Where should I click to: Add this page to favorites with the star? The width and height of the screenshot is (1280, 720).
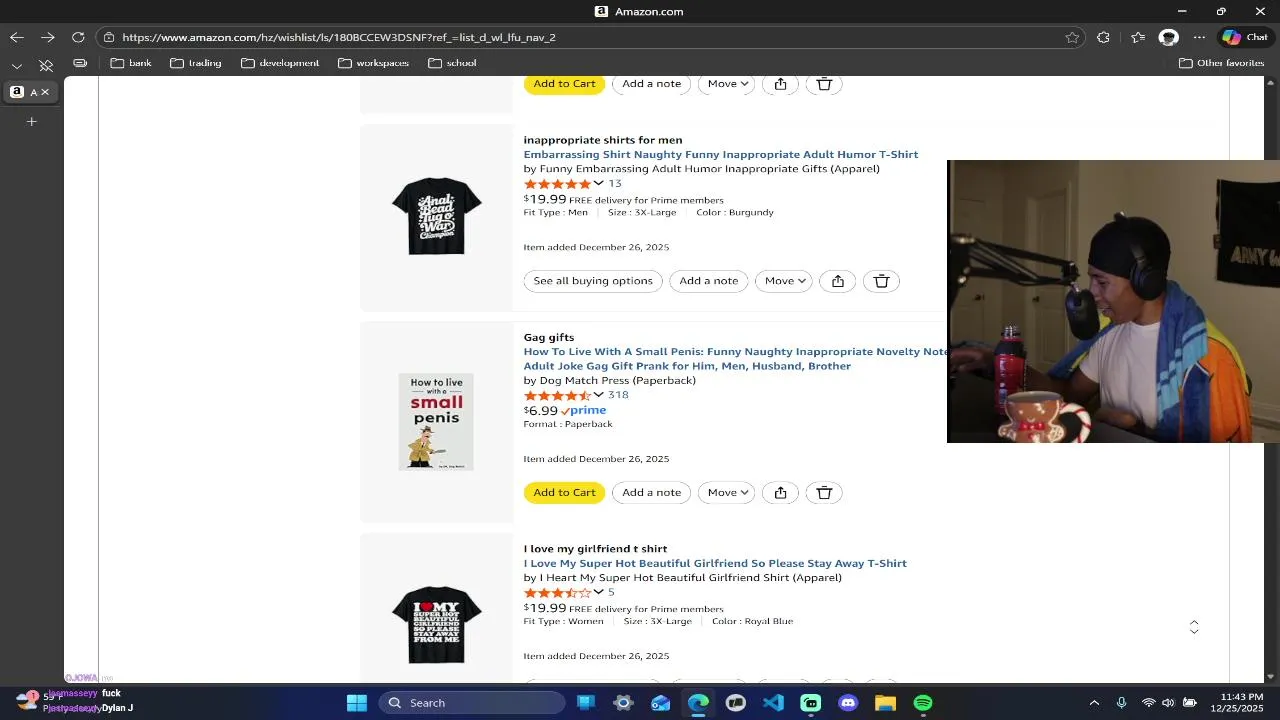pos(1072,37)
